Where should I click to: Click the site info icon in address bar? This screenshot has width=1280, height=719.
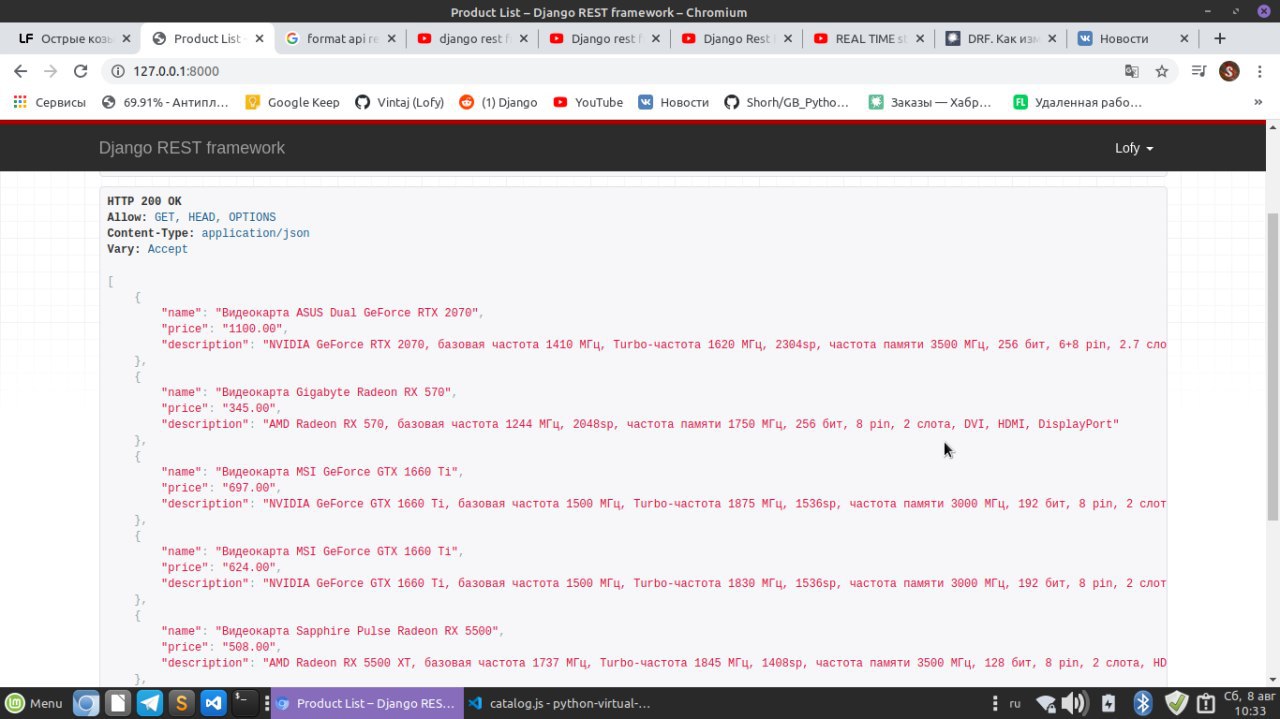coord(117,71)
